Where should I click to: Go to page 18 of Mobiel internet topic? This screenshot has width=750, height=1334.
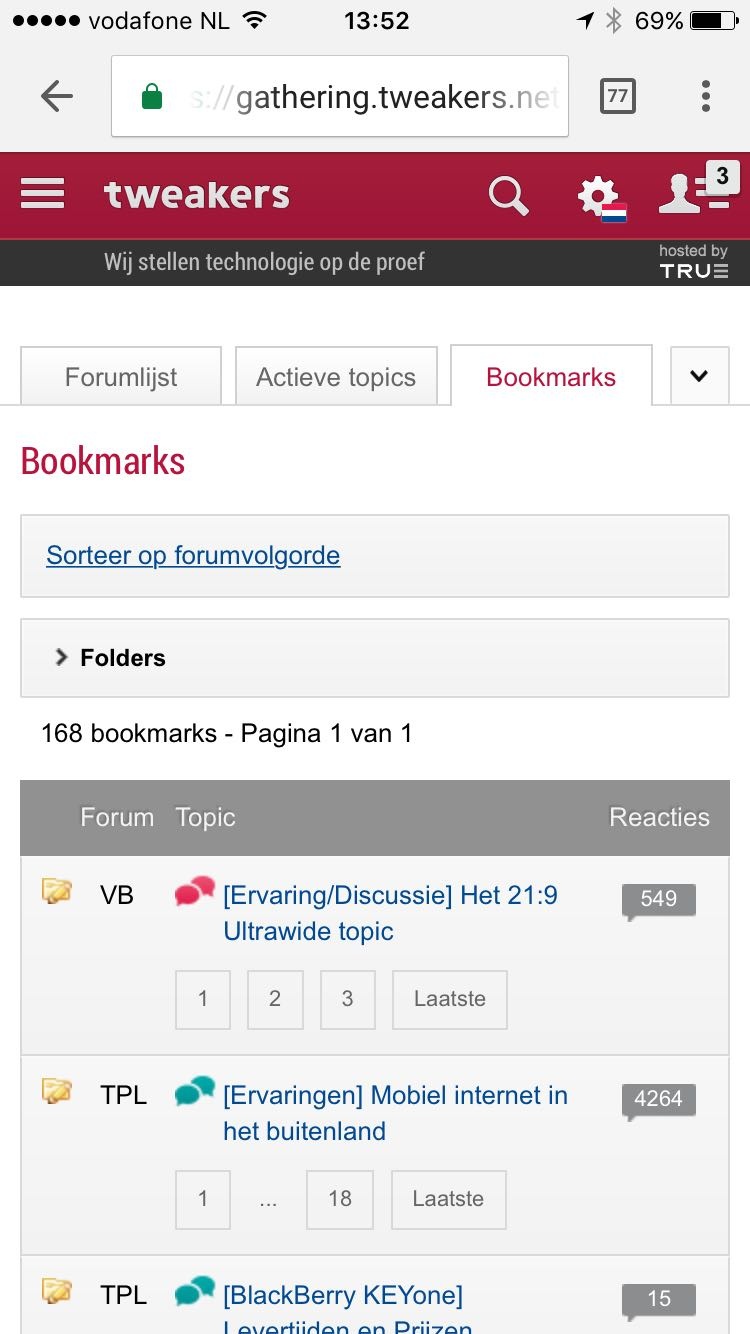(x=340, y=1199)
